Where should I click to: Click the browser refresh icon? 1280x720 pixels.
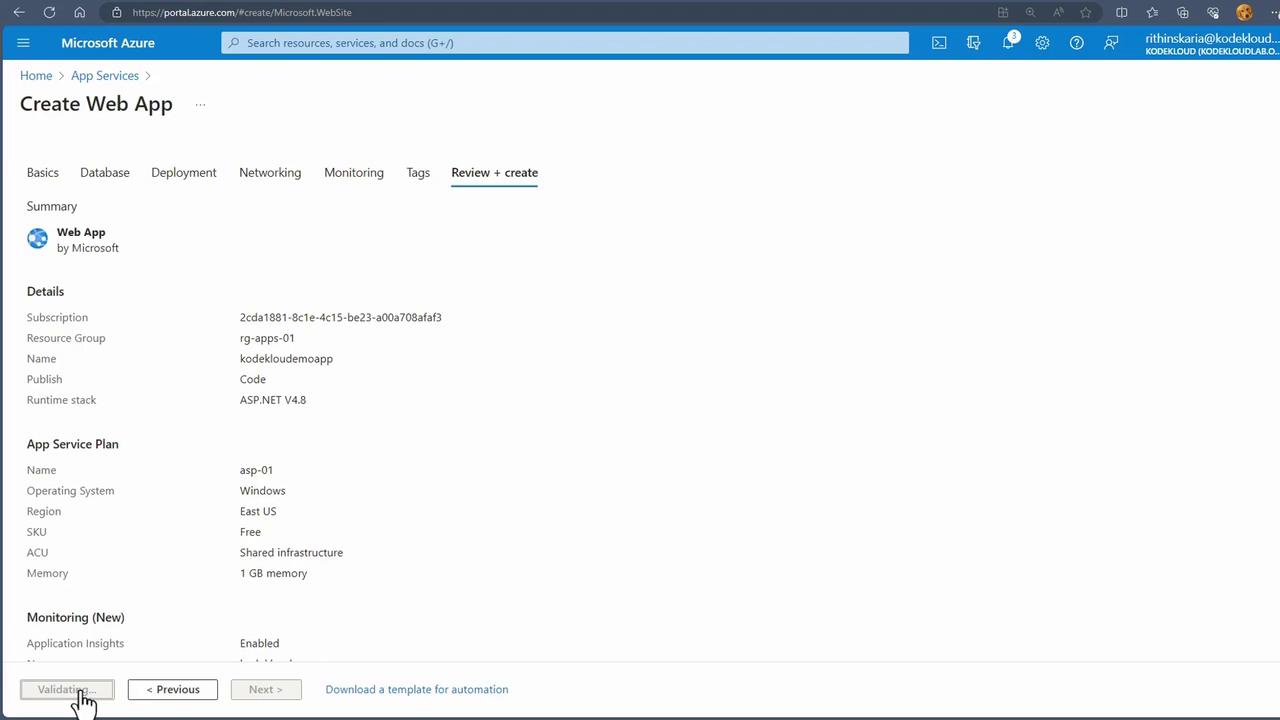click(49, 12)
